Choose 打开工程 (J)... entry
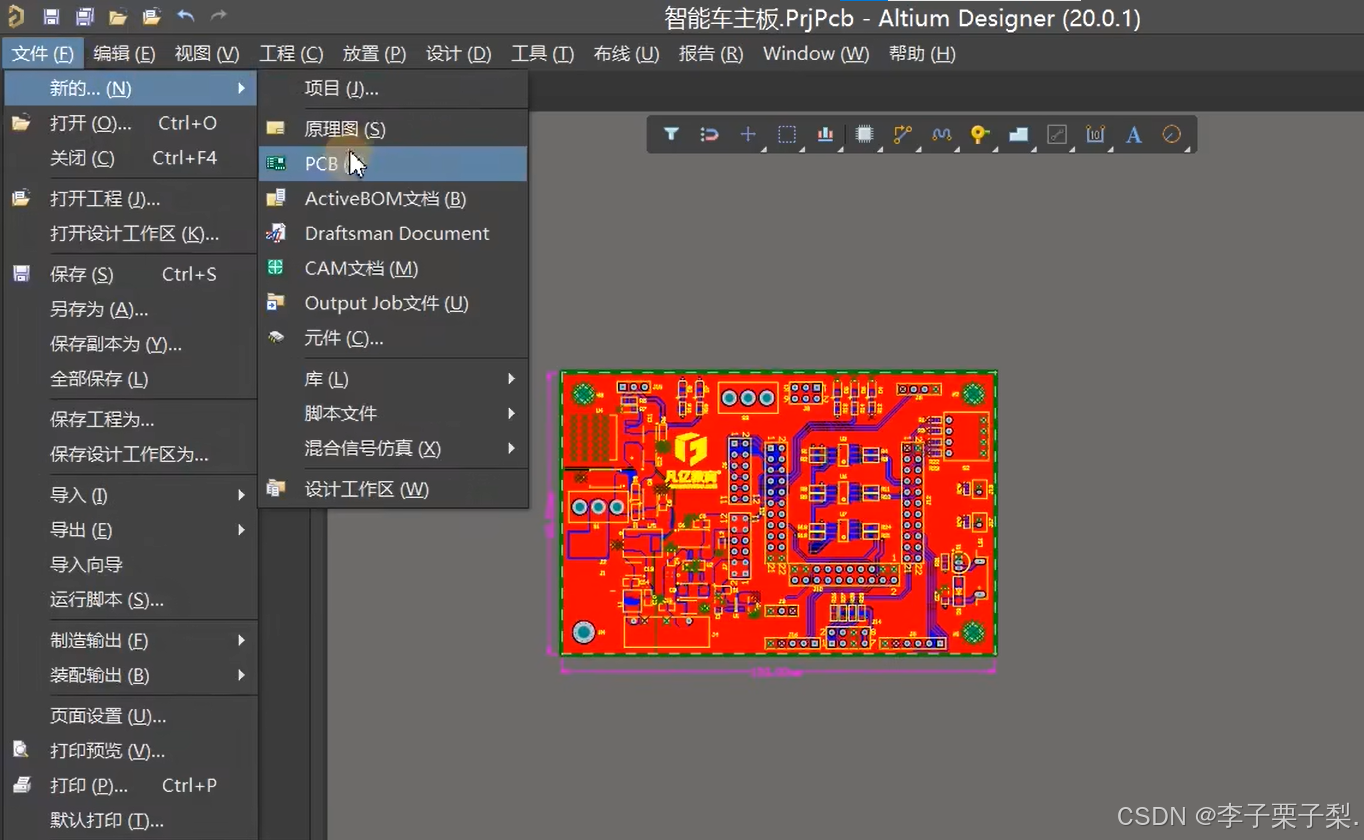The height and width of the screenshot is (840, 1364). point(131,199)
